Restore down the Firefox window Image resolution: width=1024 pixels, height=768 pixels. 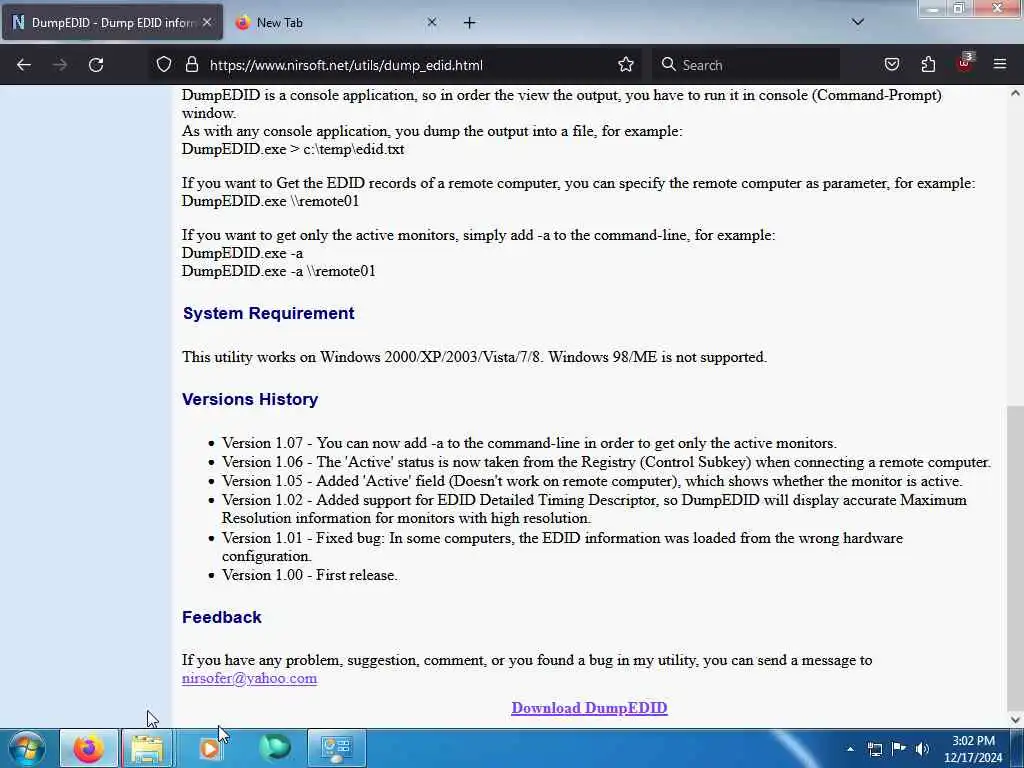tap(959, 8)
